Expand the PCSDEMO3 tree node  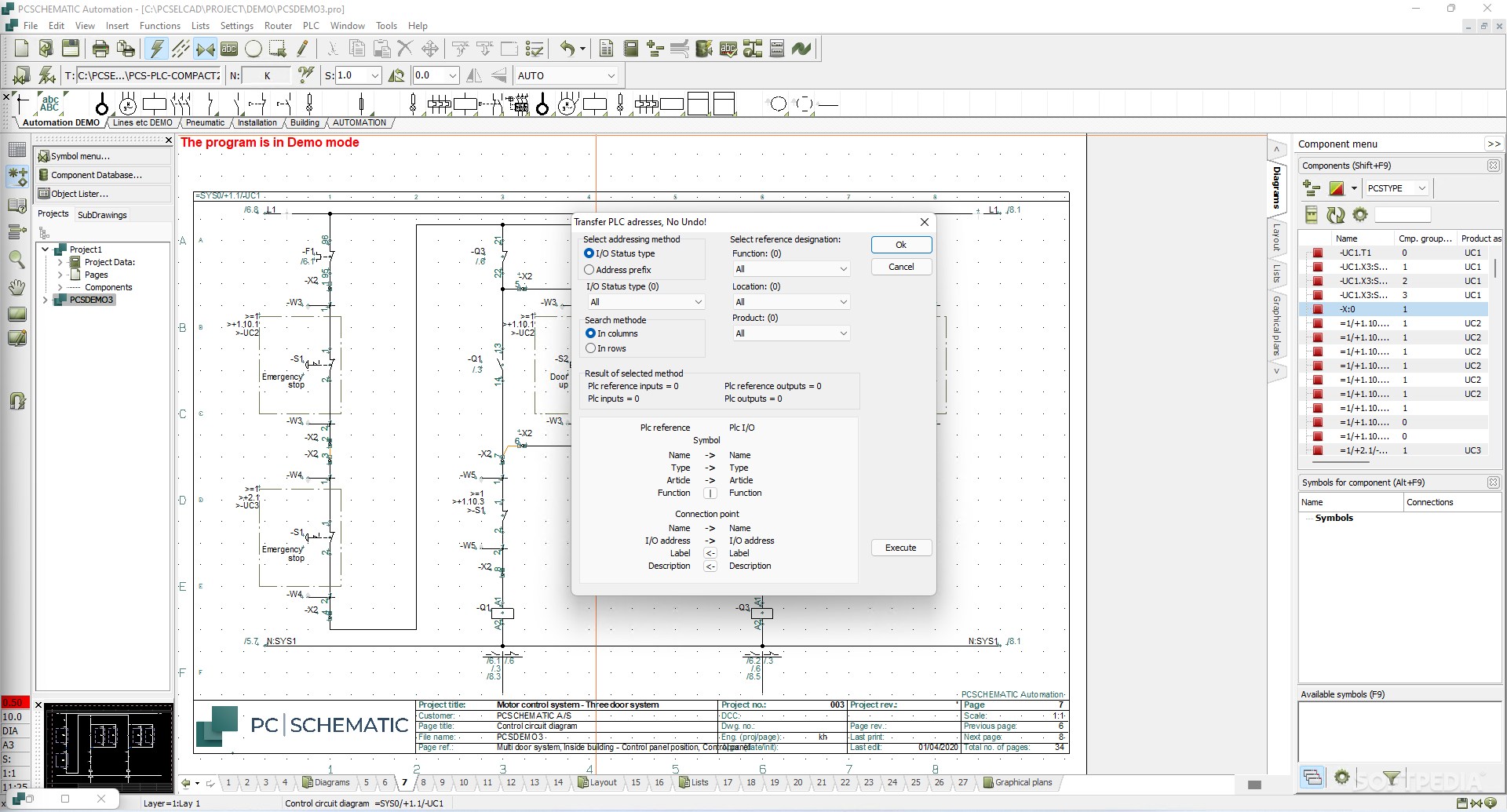[x=45, y=300]
